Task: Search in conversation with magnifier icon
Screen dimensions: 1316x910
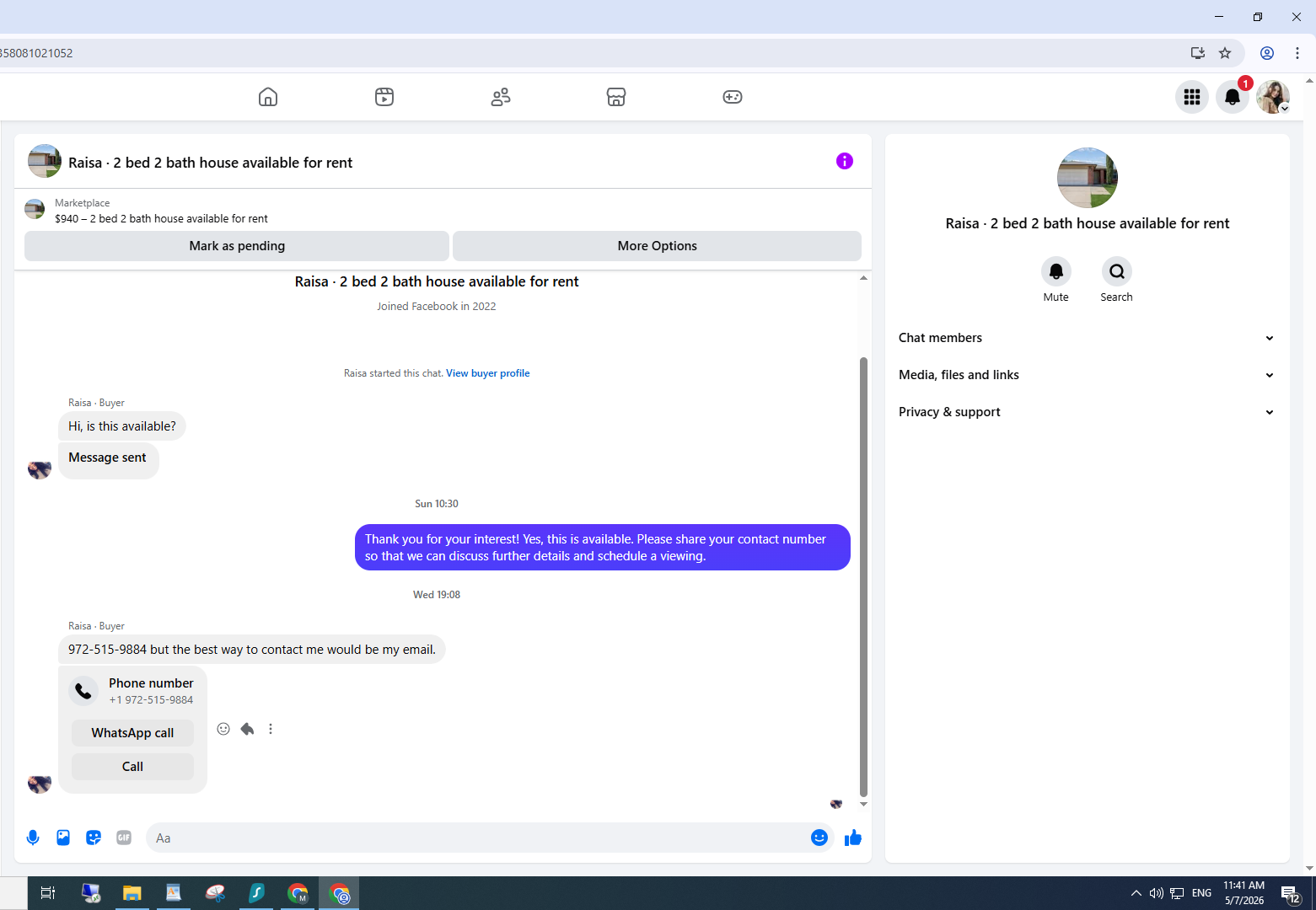Action: tap(1117, 271)
